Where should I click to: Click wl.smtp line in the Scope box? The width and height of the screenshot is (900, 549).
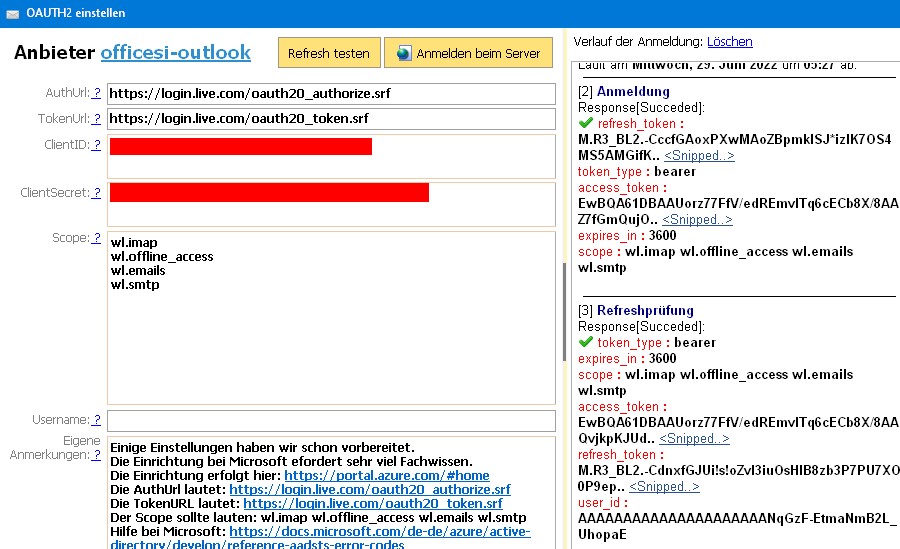click(135, 285)
